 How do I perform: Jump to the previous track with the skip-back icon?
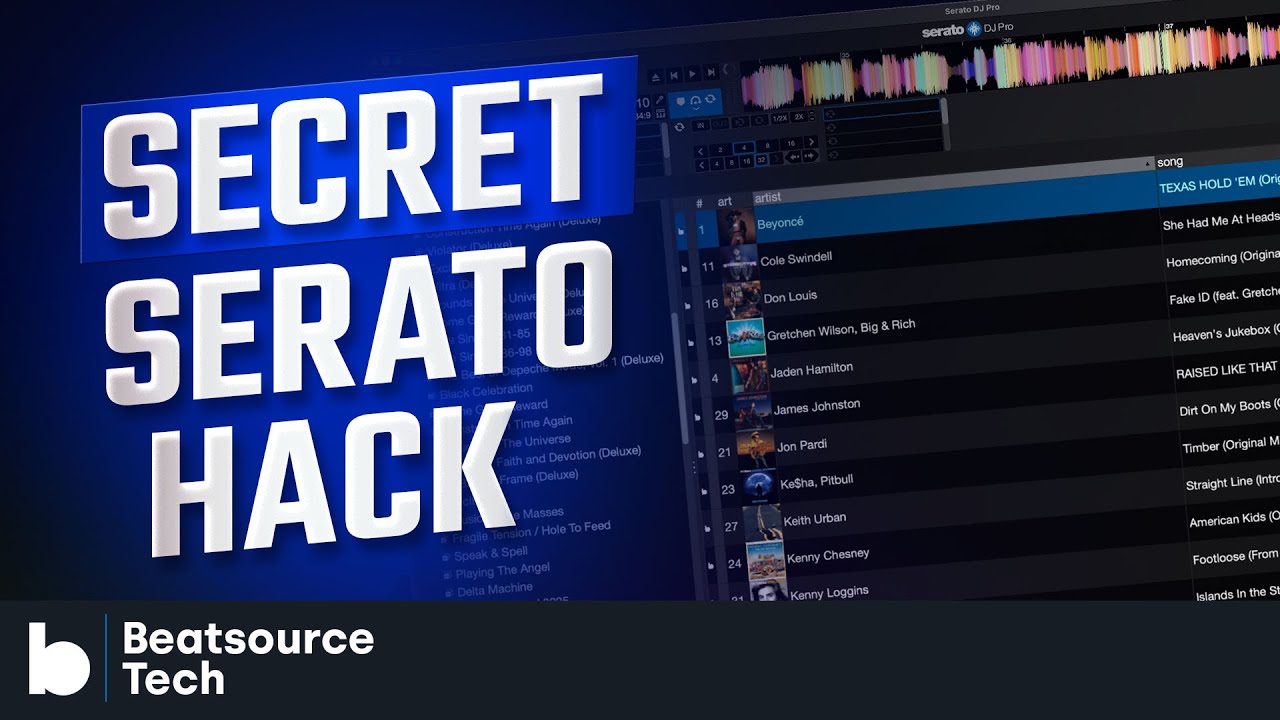[x=674, y=75]
